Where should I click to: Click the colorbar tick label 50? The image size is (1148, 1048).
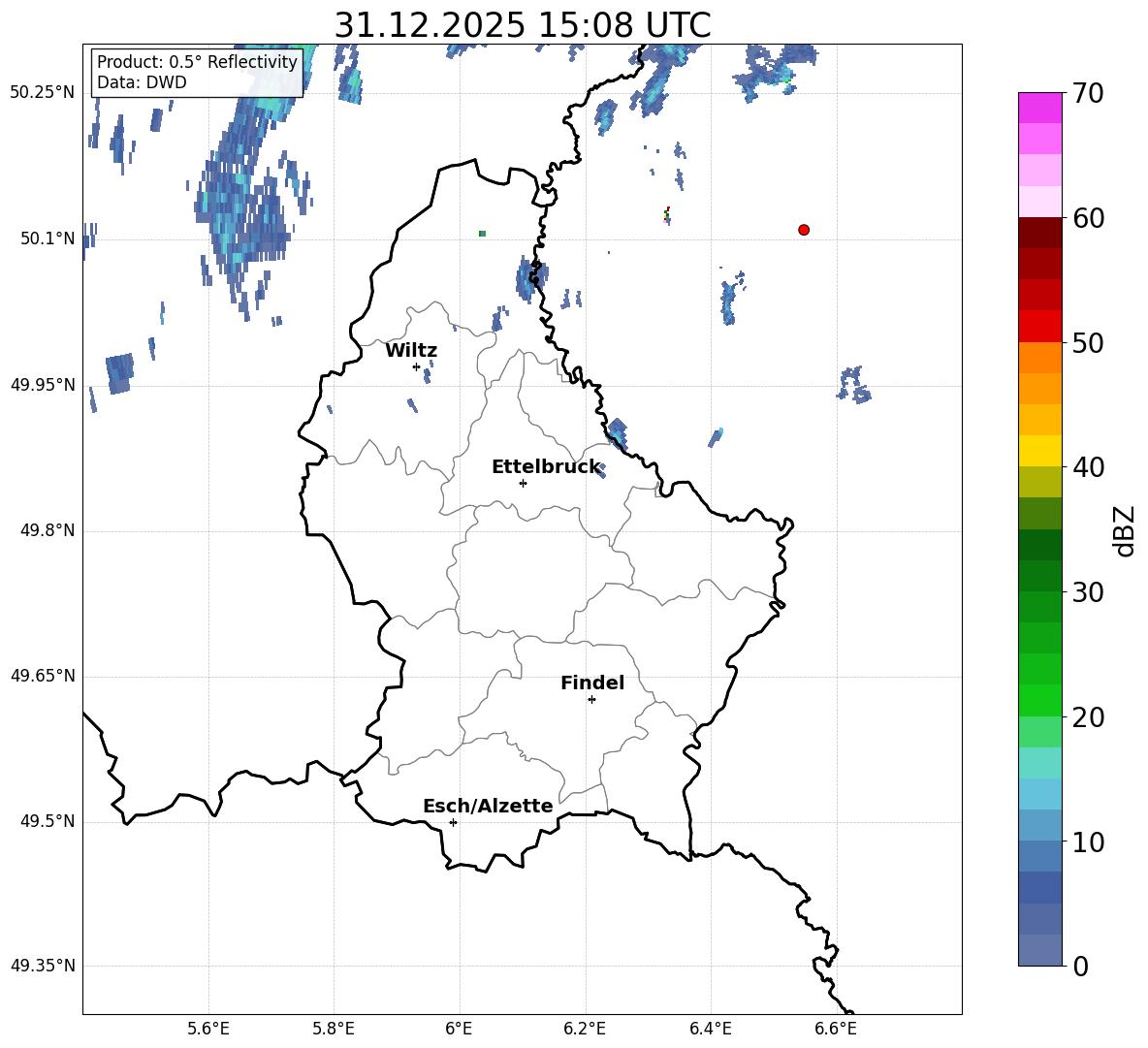(x=1088, y=343)
